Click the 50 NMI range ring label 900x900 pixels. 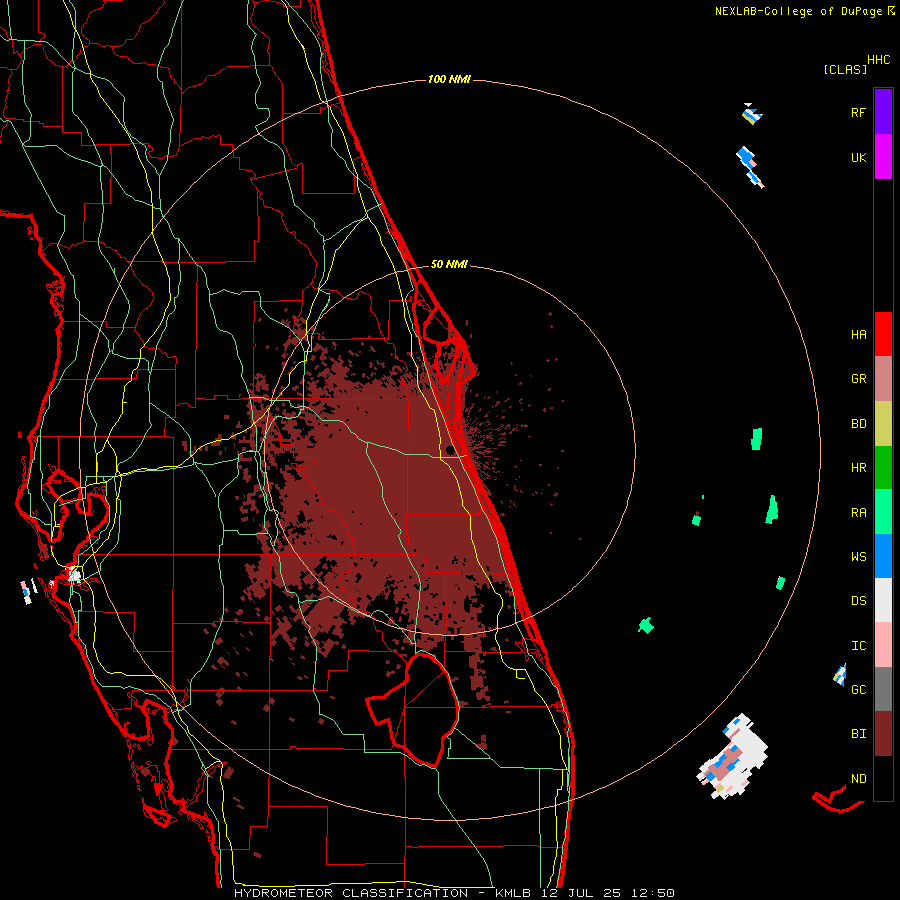(449, 264)
